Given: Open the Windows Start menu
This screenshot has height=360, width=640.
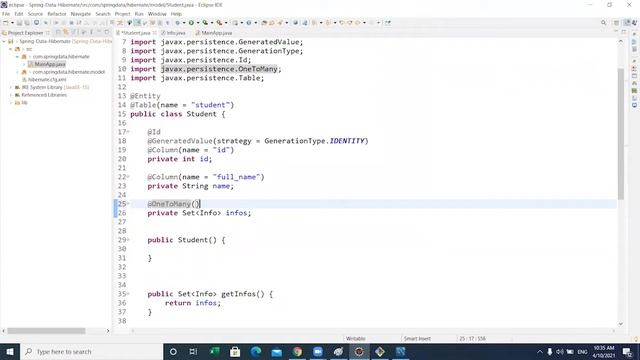Looking at the screenshot, I should (x=10, y=351).
